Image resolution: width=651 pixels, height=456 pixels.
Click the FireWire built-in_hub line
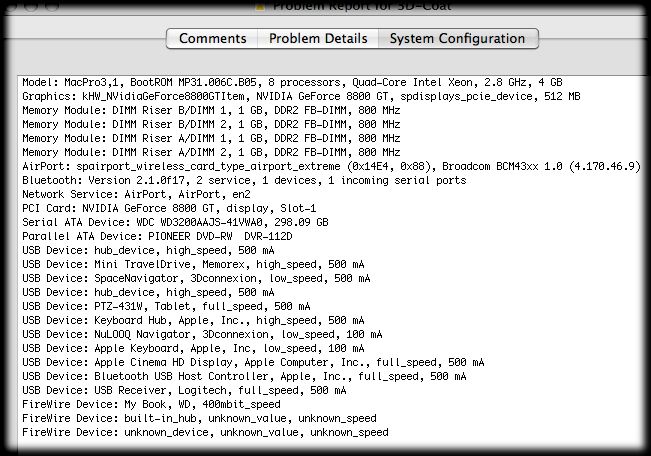pos(199,418)
